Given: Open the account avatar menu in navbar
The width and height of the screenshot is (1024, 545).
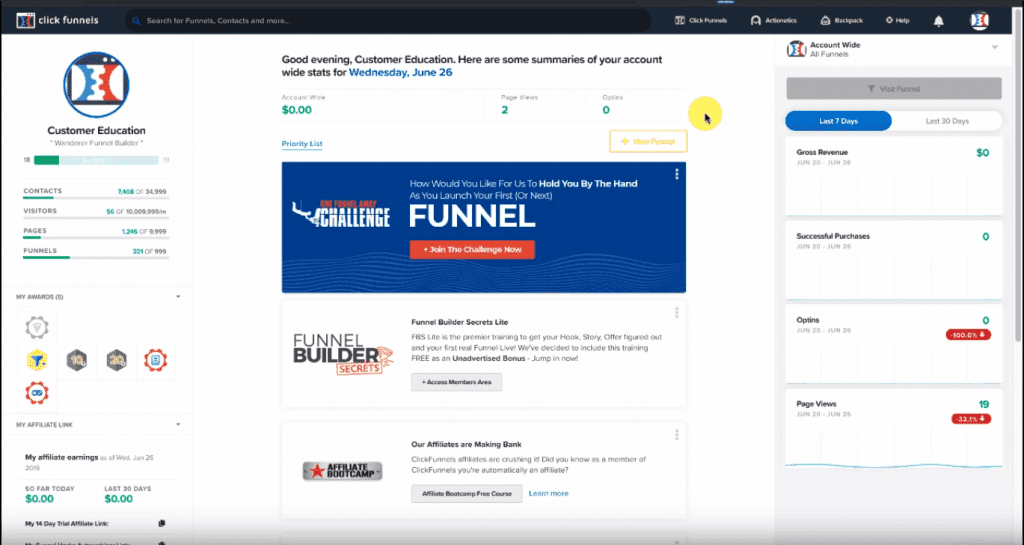Looking at the screenshot, I should [x=979, y=21].
